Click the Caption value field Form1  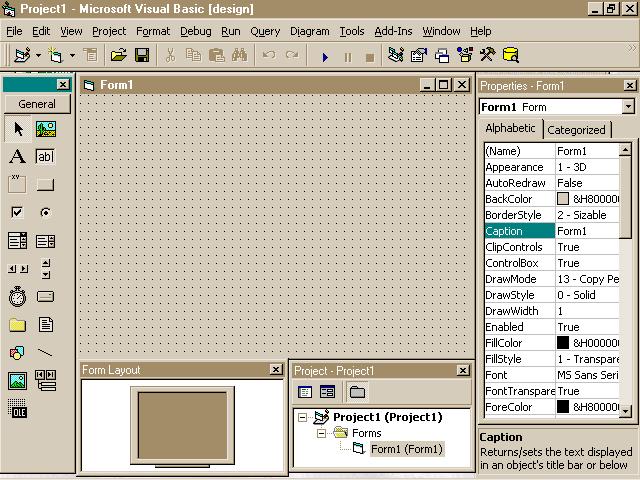click(587, 231)
